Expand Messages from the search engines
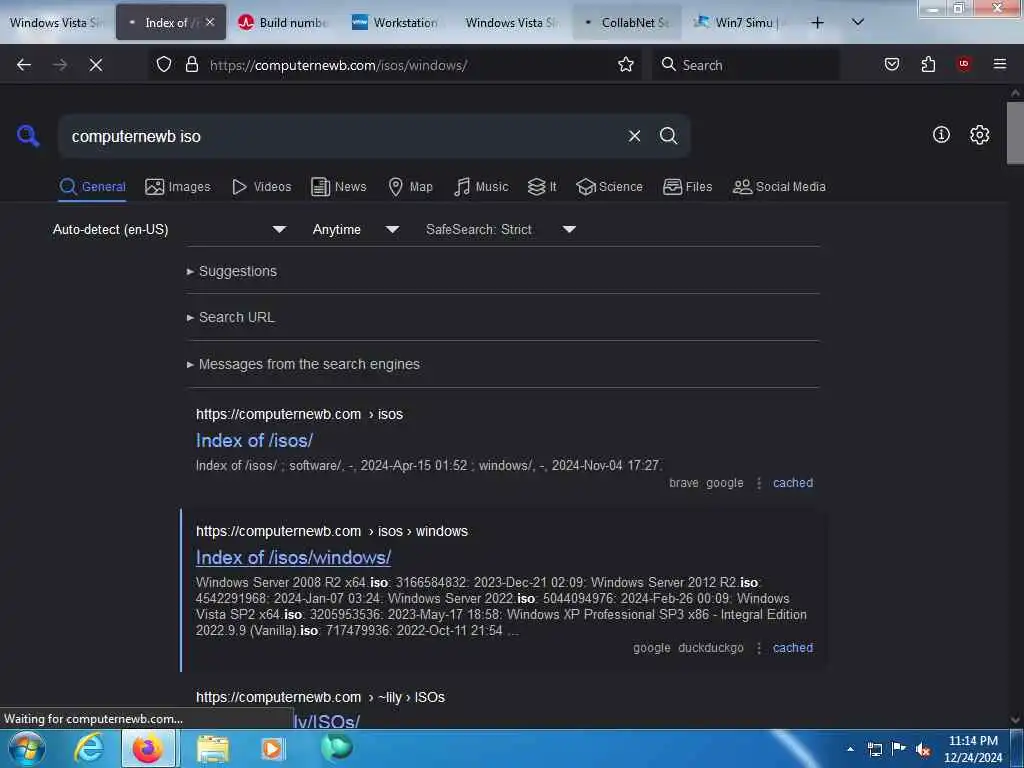Viewport: 1024px width, 768px height. [303, 364]
